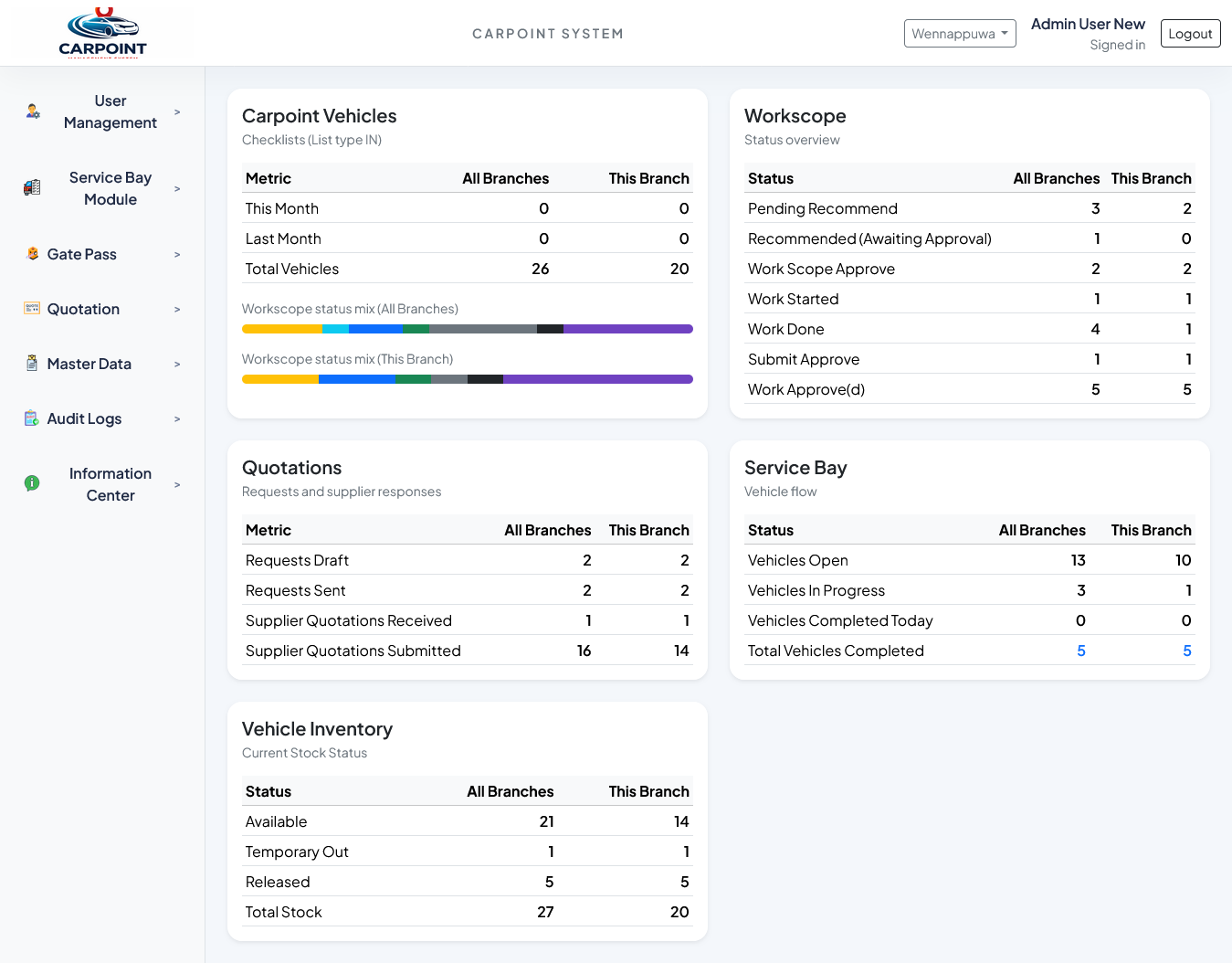Click the Gate Pass icon
The width and height of the screenshot is (1232, 963).
coord(33,254)
